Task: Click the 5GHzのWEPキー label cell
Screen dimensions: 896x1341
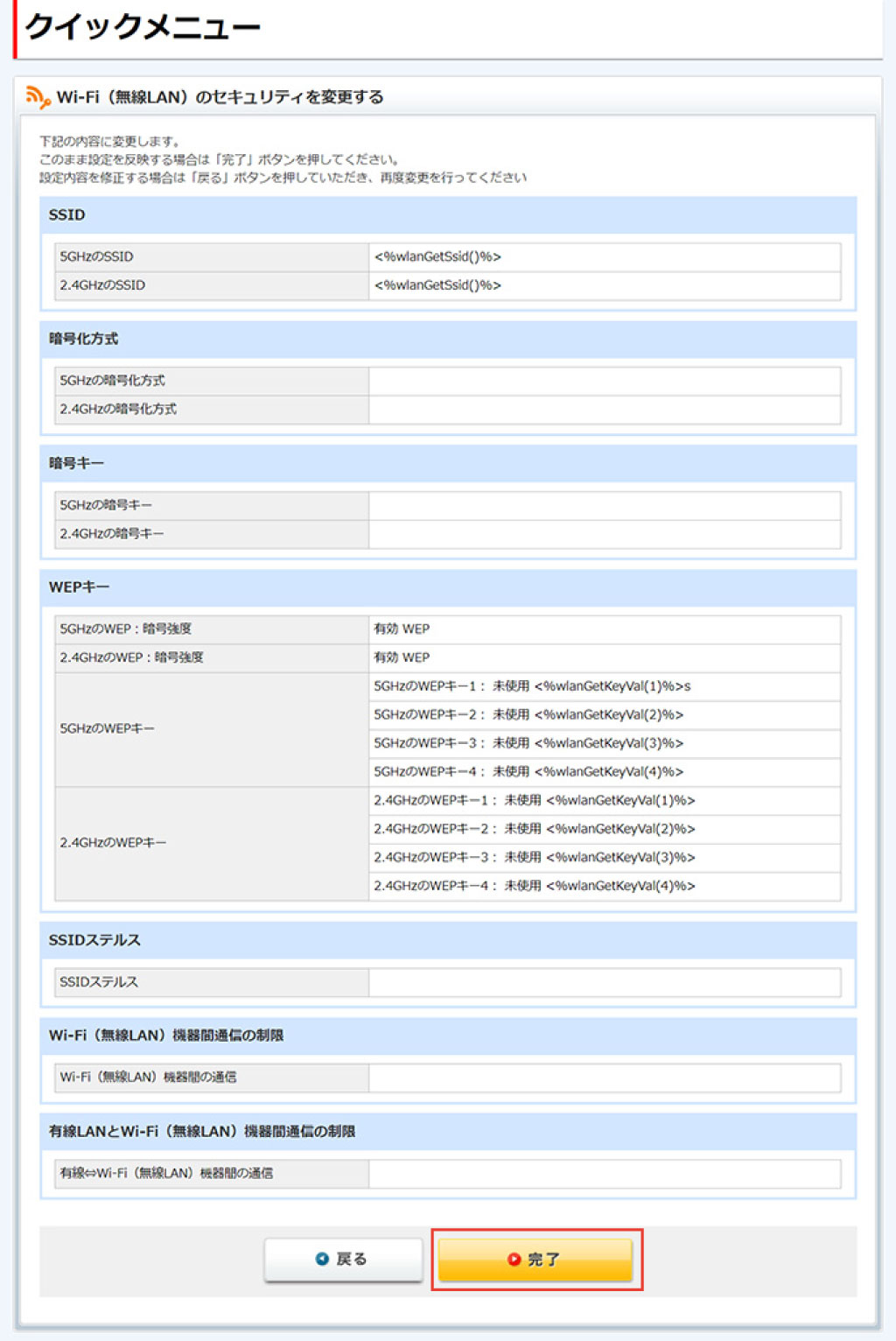Action: [x=211, y=729]
